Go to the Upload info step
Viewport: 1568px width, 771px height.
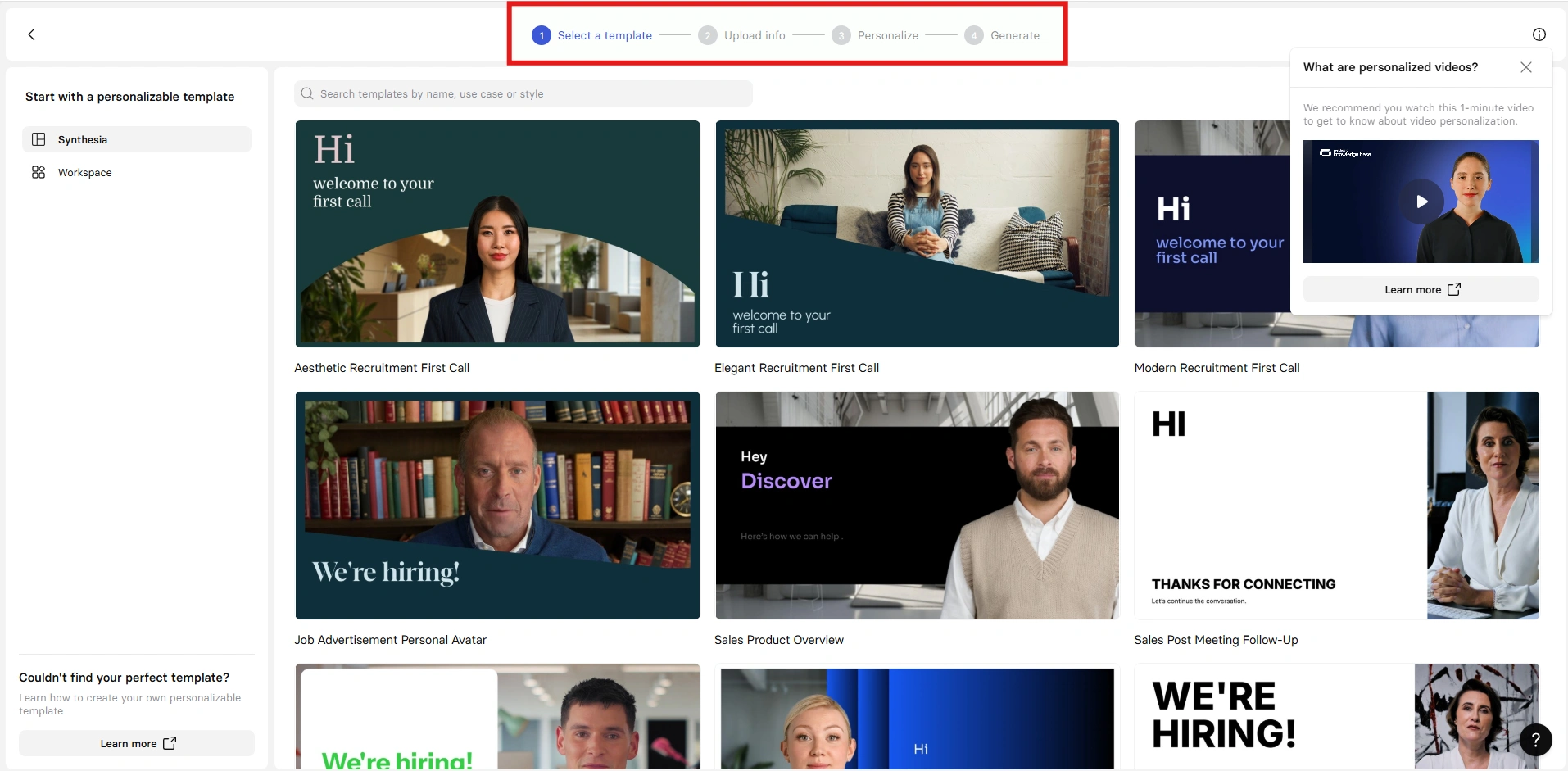(741, 35)
